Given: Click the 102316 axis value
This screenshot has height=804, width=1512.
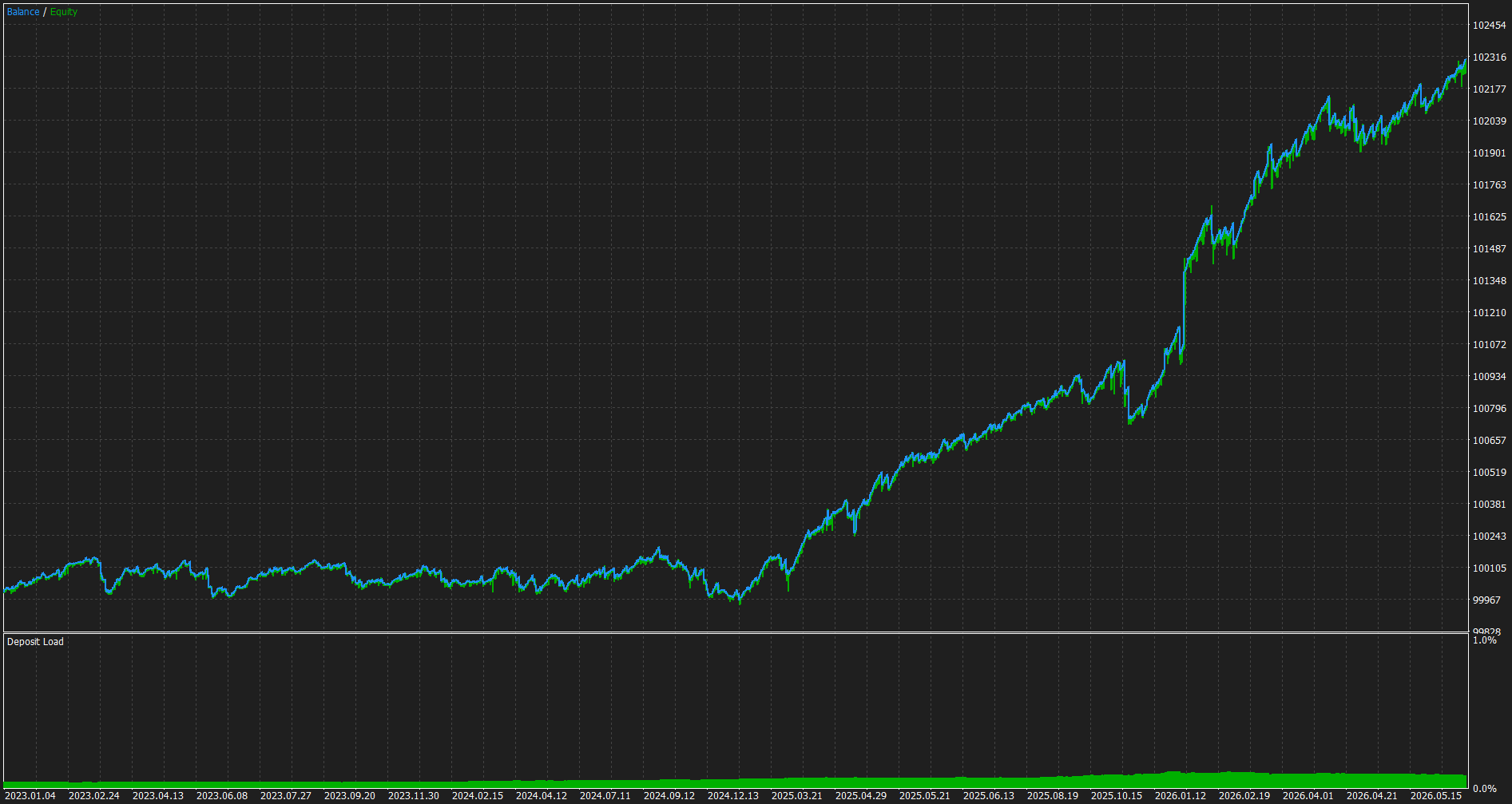Looking at the screenshot, I should [x=1490, y=57].
